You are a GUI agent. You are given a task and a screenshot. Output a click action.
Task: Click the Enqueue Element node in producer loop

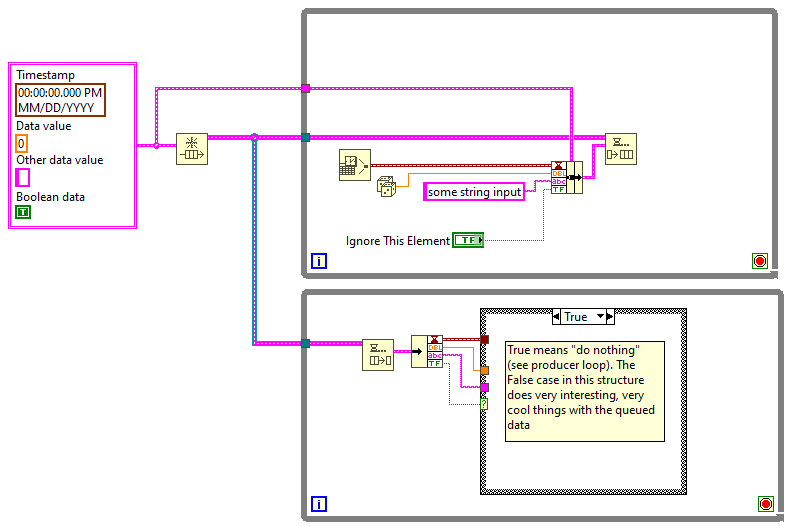(621, 149)
